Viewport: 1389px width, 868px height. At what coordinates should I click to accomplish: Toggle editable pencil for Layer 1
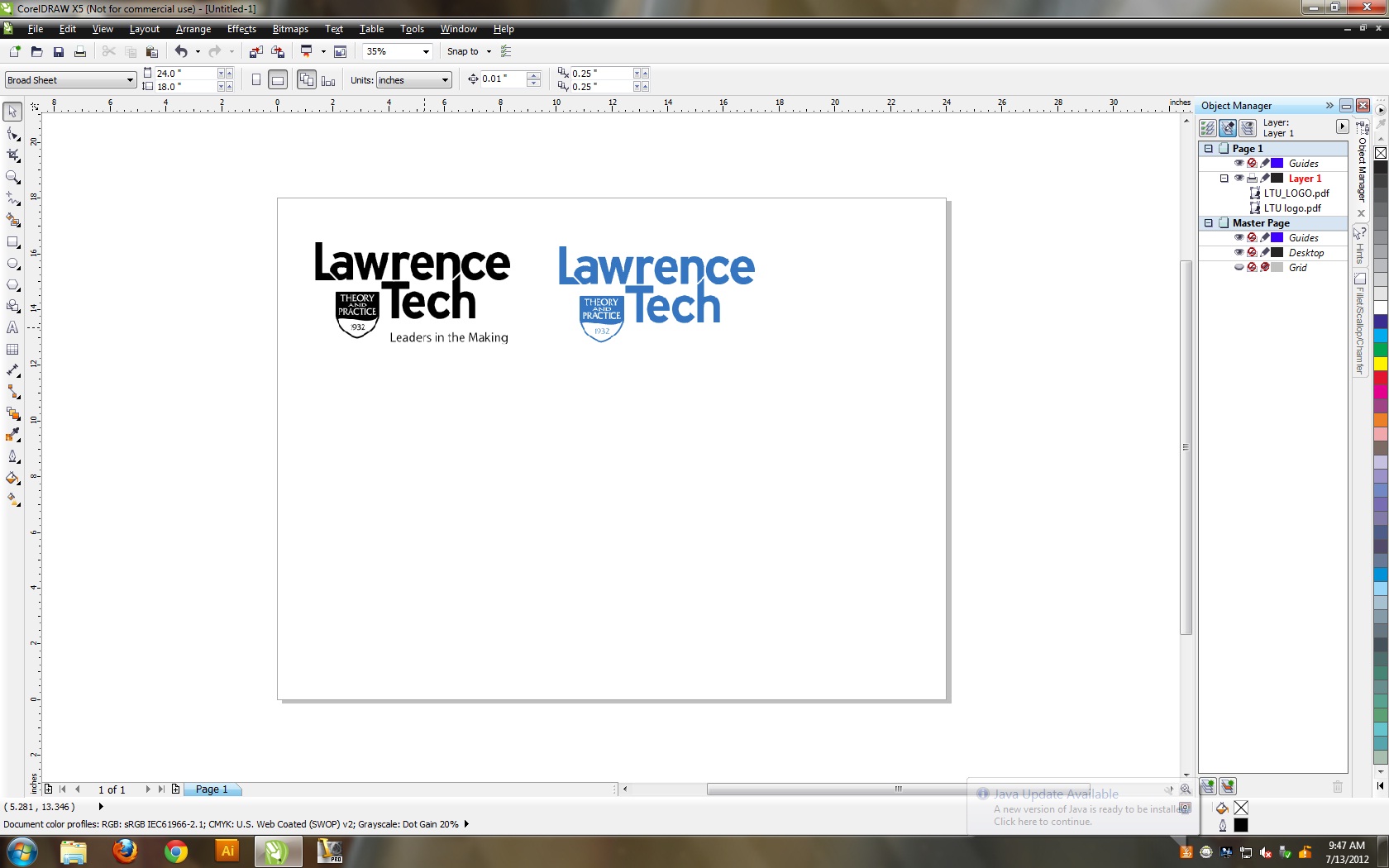pos(1264,178)
